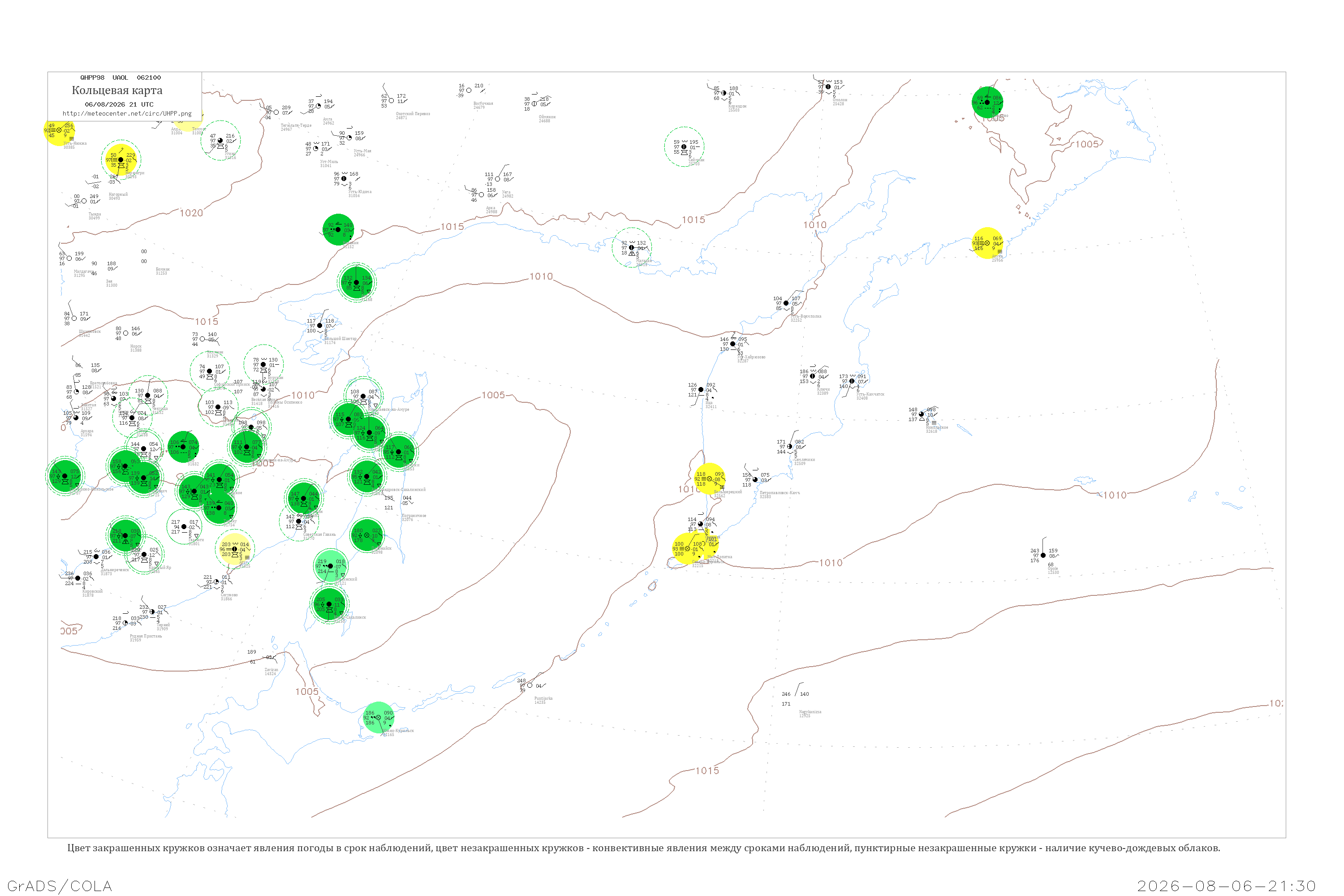1344x896 pixels.
Task: Click the meteocenter.net UHPP.png URL
Action: 127,114
